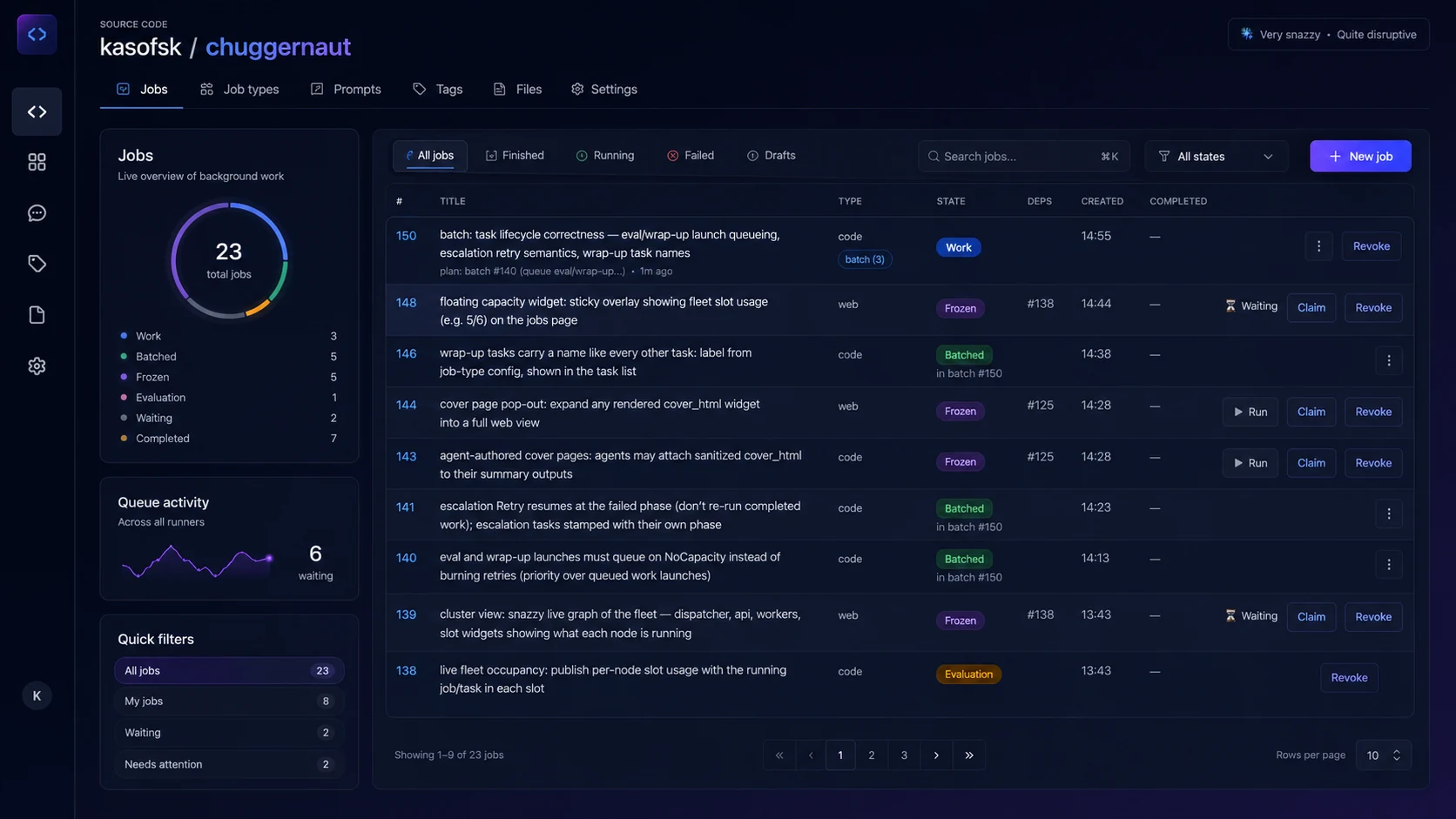The width and height of the screenshot is (1456, 819).
Task: Select the Drafts filter tab
Action: [772, 156]
